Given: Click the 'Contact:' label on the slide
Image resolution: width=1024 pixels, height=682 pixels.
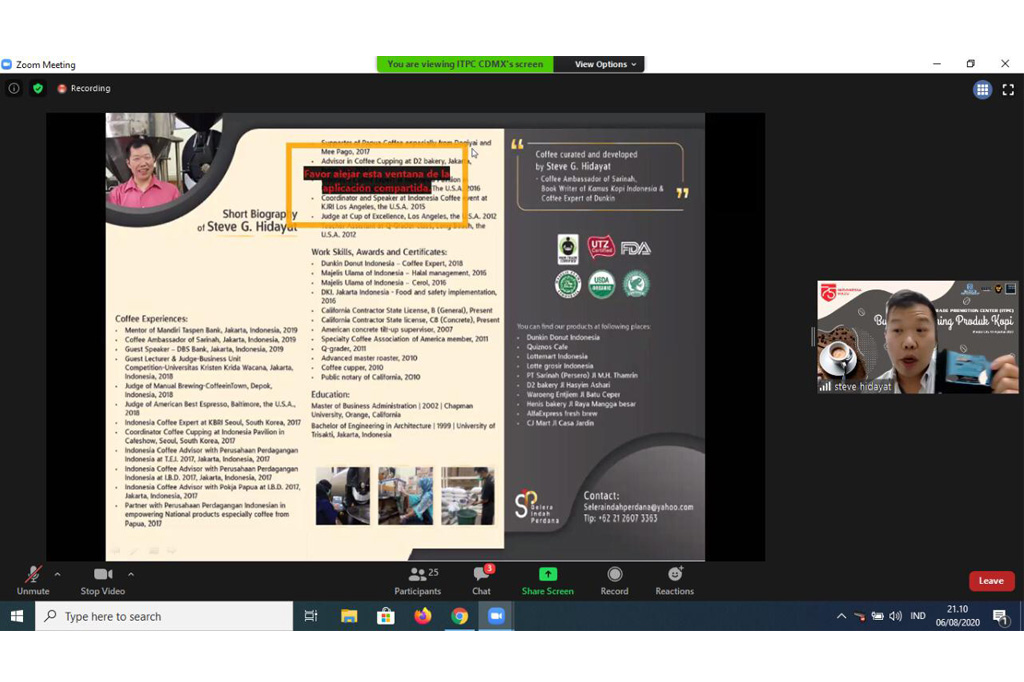Looking at the screenshot, I should (x=601, y=495).
